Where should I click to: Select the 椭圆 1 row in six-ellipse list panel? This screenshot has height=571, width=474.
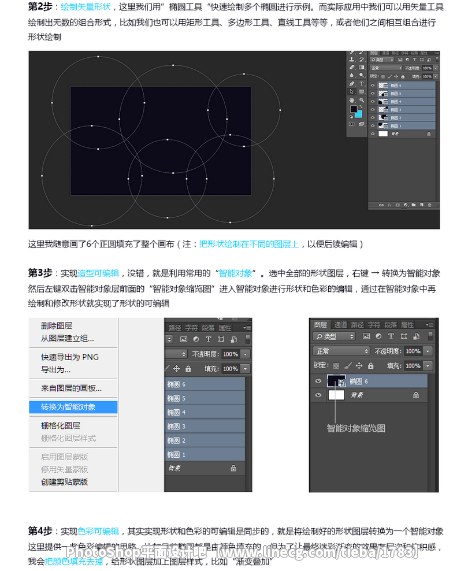tap(205, 454)
